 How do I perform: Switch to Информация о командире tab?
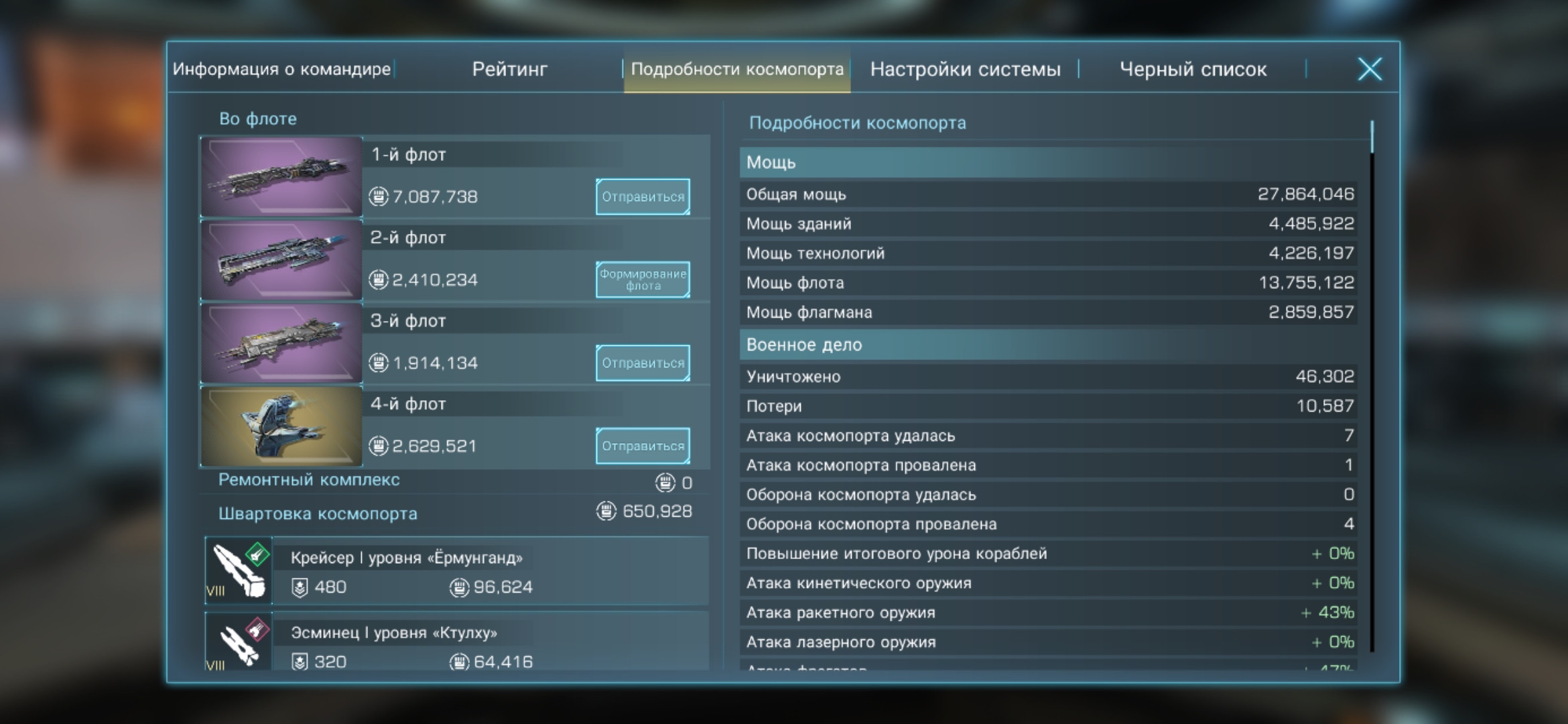(x=281, y=69)
